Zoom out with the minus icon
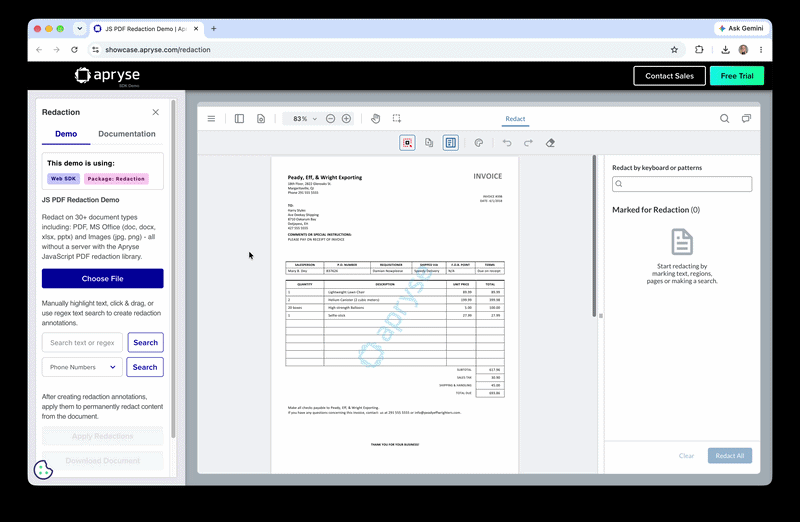Image resolution: width=800 pixels, height=522 pixels. (331, 119)
